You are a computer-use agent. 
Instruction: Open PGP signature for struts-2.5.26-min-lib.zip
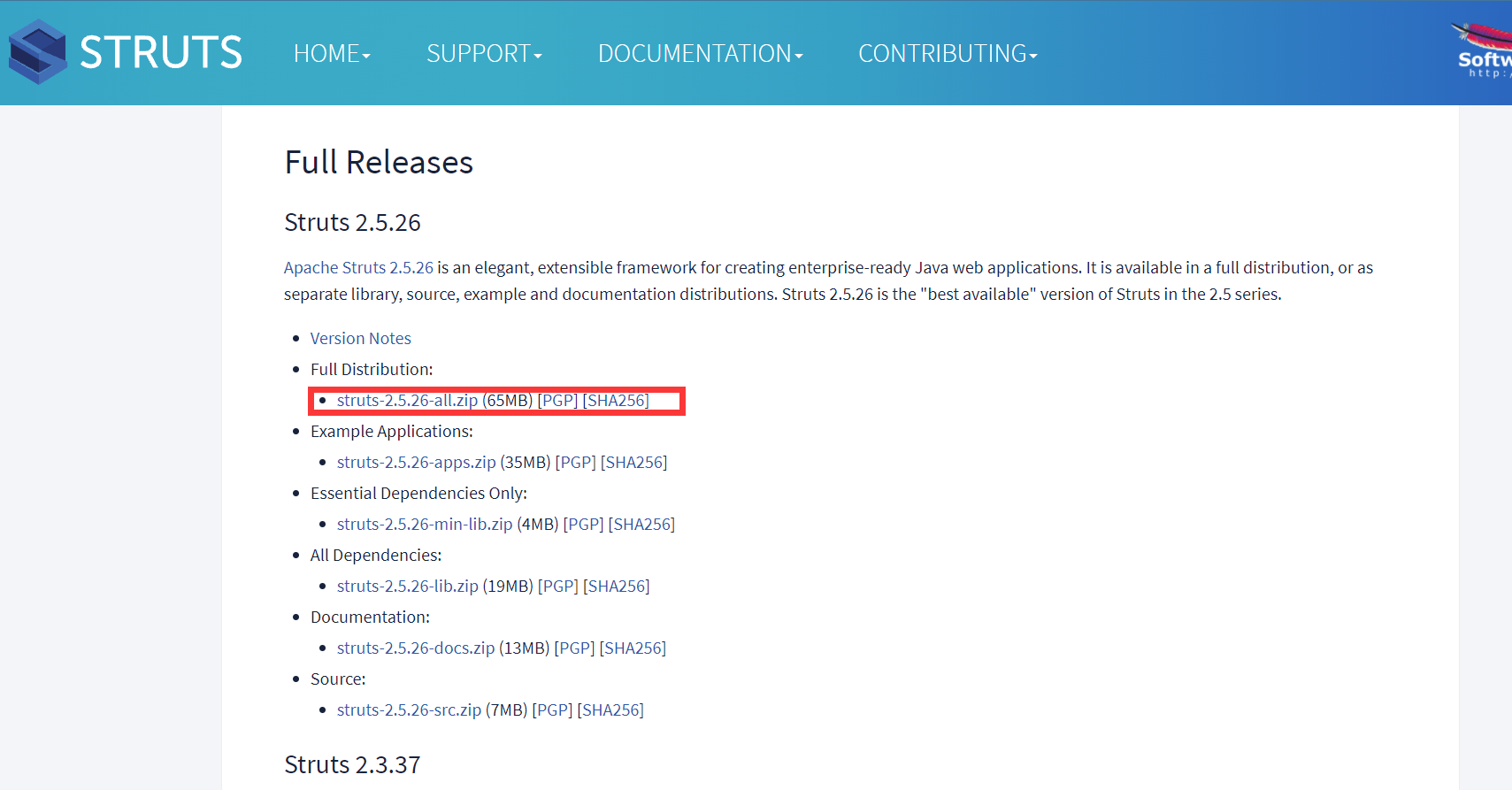(583, 524)
